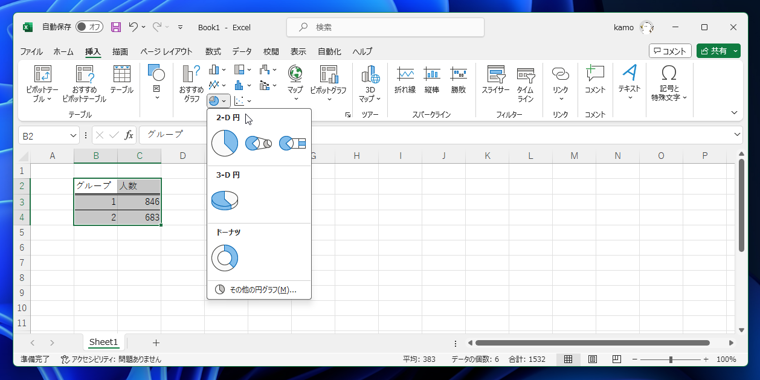
Task: Open the hierarchy chart dropdown
Action: pyautogui.click(x=242, y=70)
